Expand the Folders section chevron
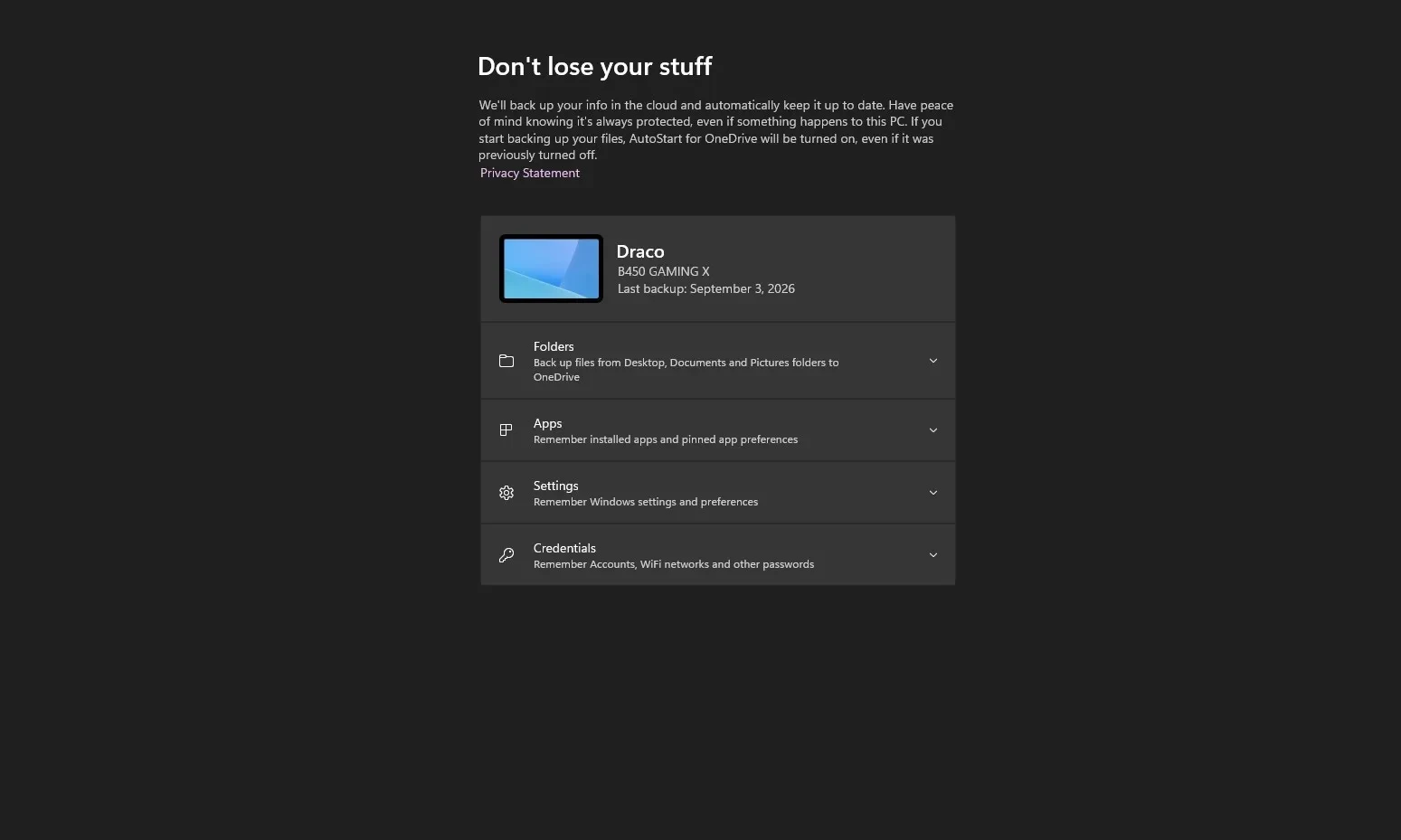The width and height of the screenshot is (1401, 840). tap(933, 361)
